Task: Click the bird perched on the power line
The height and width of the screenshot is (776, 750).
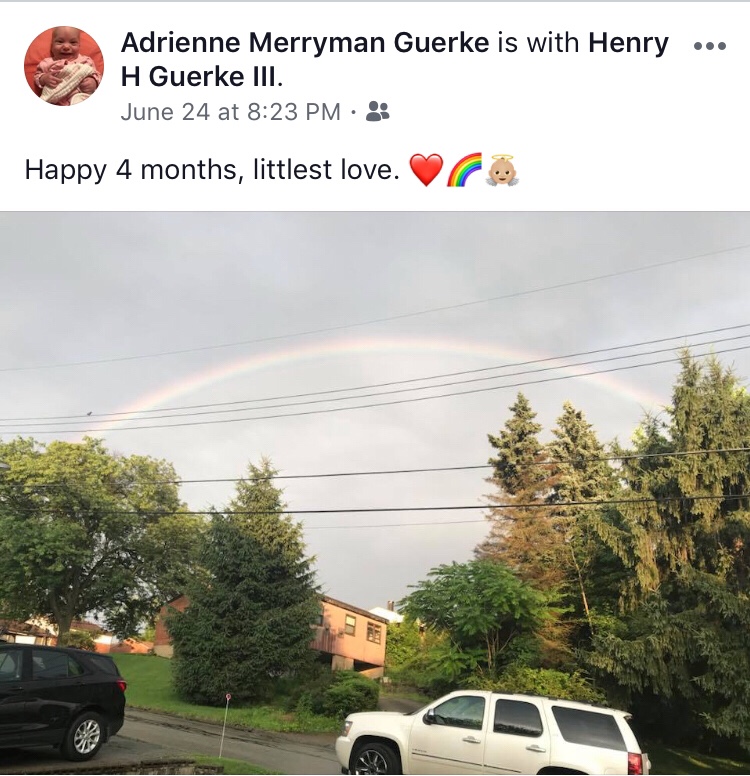Action: pyautogui.click(x=90, y=413)
